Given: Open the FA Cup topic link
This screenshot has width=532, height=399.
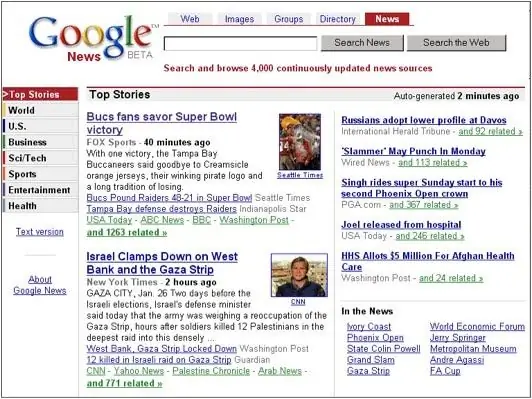Looking at the screenshot, I should tap(445, 371).
